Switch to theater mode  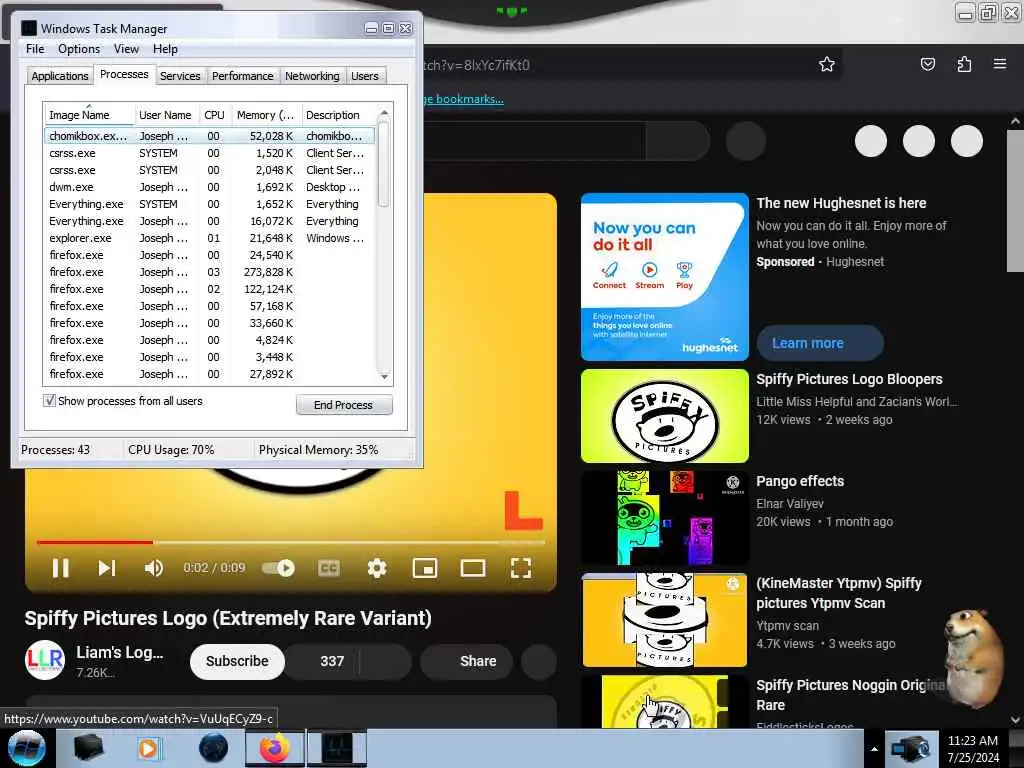tap(472, 568)
